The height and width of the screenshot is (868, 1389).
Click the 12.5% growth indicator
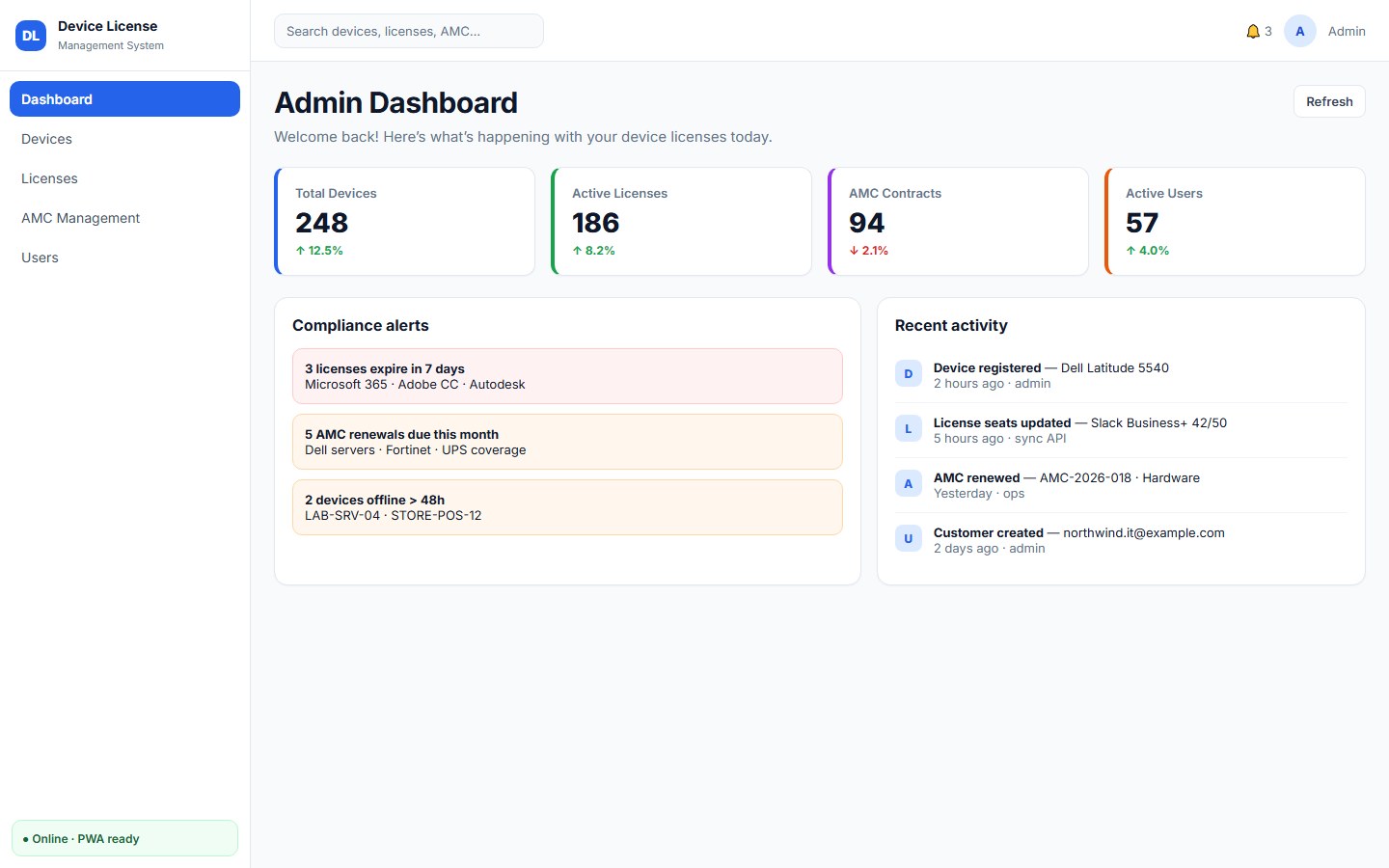point(319,250)
